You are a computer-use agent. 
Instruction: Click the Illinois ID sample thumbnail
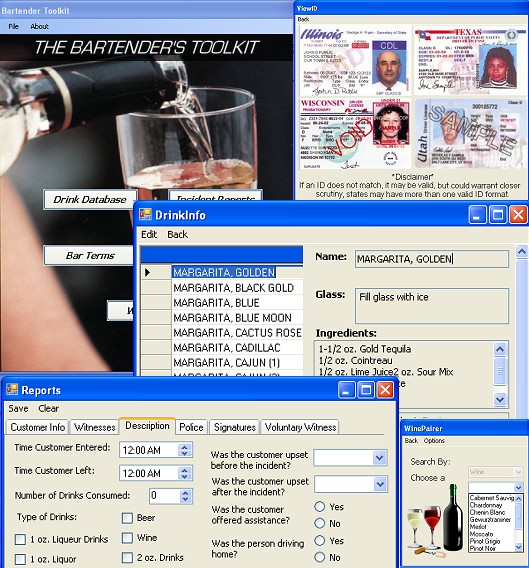click(x=355, y=60)
